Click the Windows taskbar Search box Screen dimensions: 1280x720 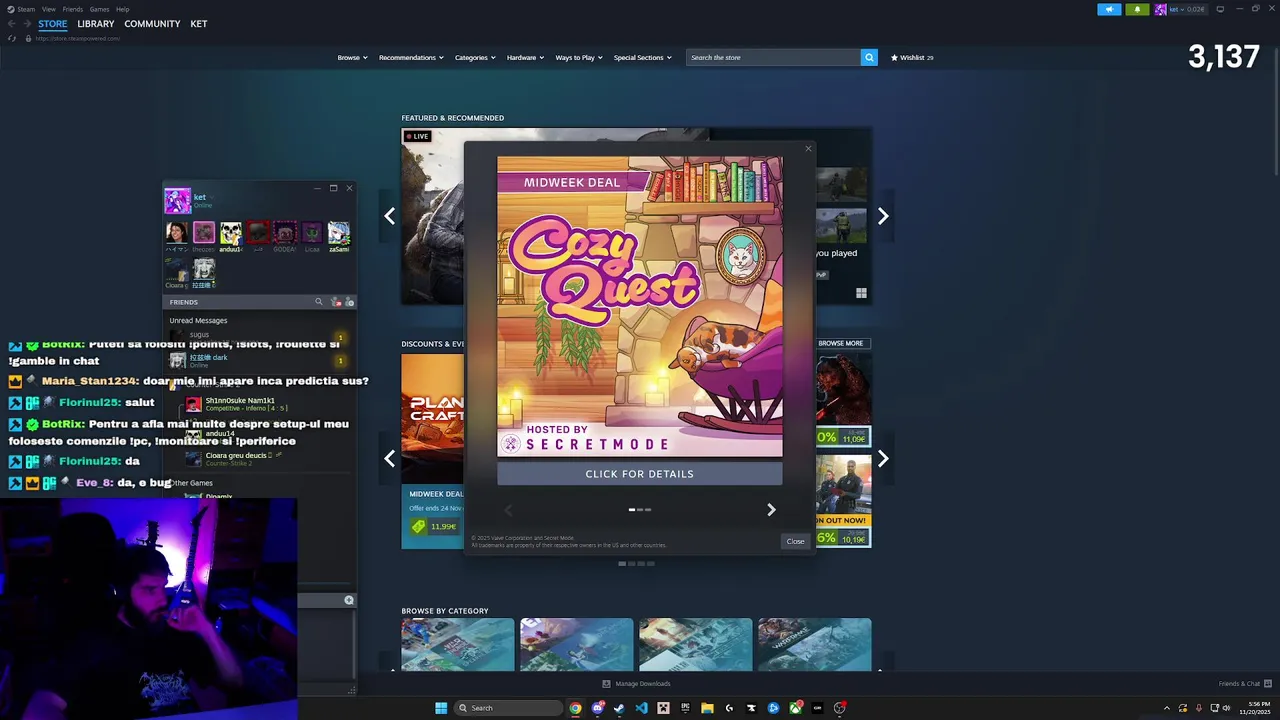pyautogui.click(x=508, y=708)
